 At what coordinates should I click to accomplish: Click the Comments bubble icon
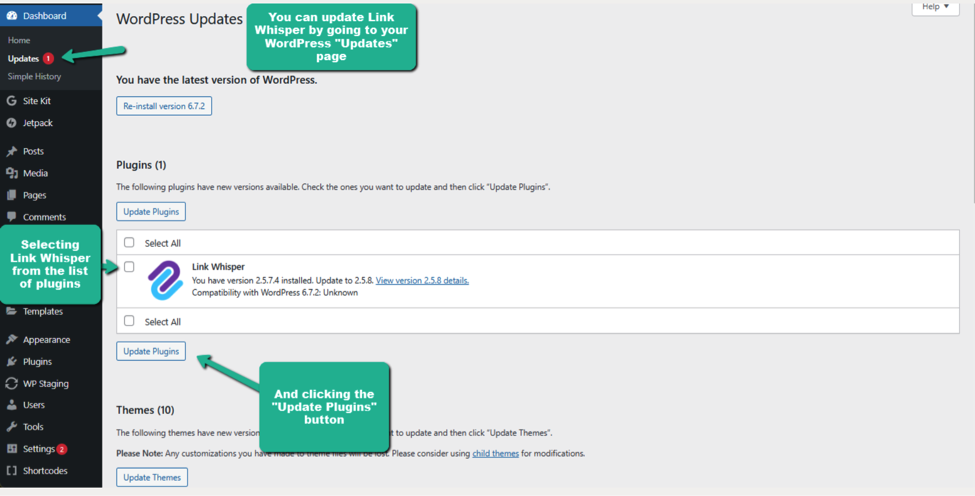[11, 217]
